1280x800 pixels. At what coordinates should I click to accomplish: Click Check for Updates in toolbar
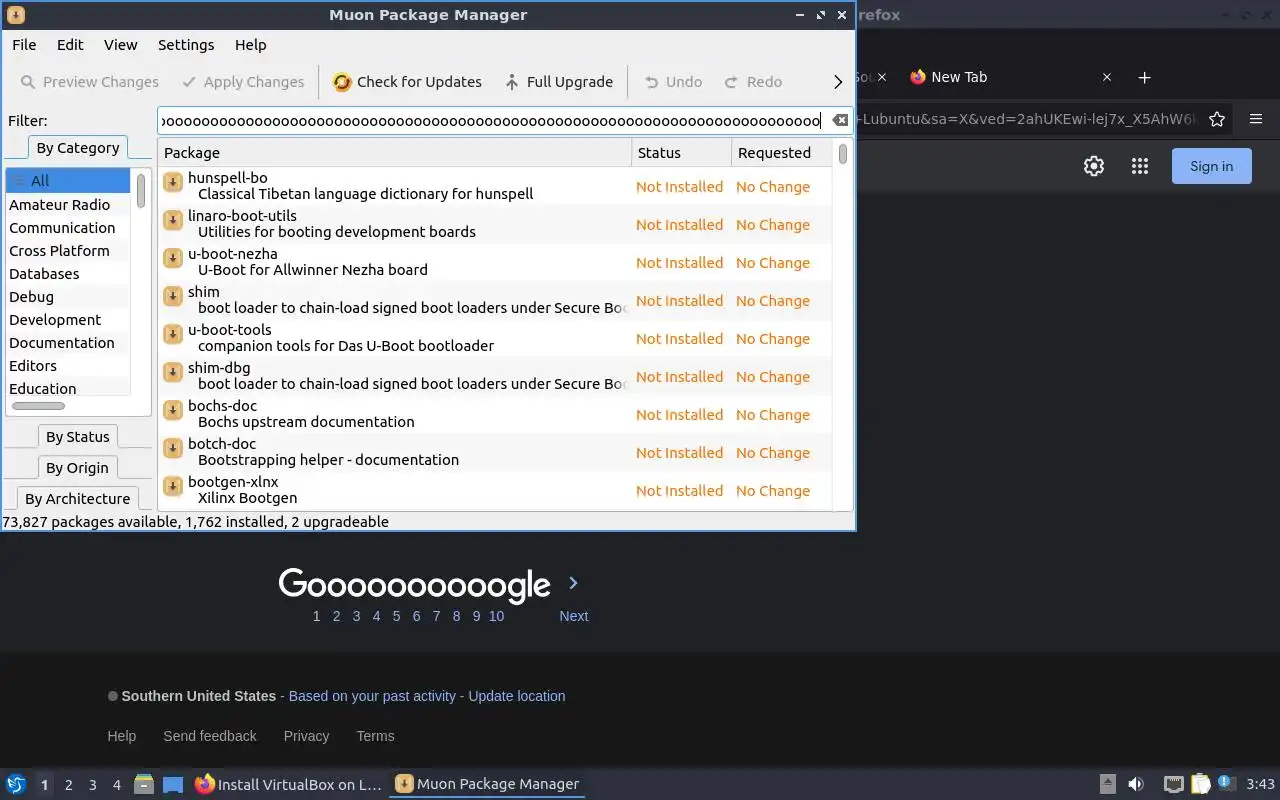407,82
